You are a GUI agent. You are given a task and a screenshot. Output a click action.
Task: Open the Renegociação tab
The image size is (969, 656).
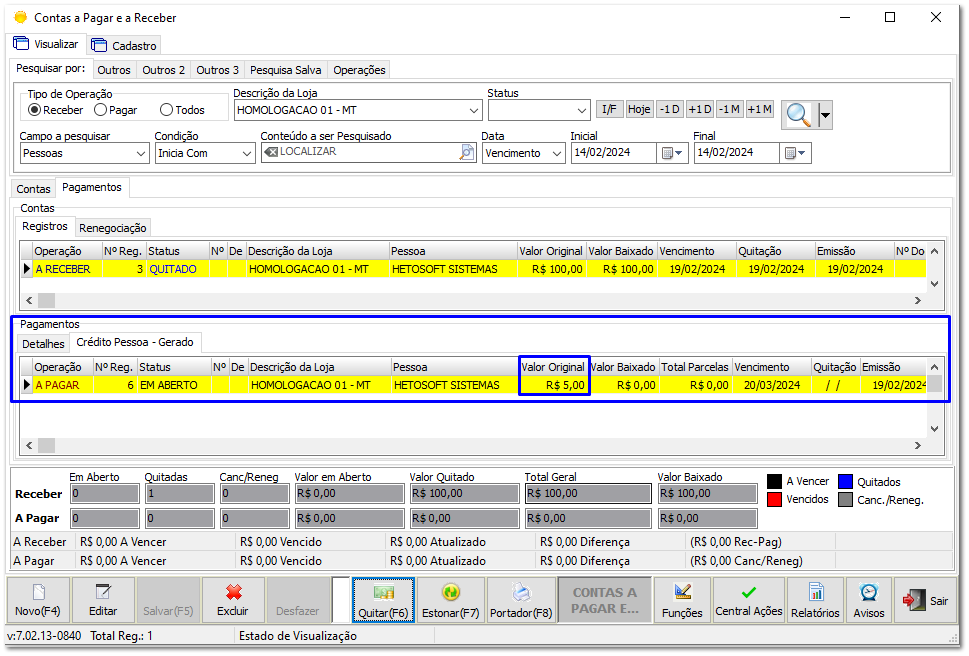(x=113, y=228)
